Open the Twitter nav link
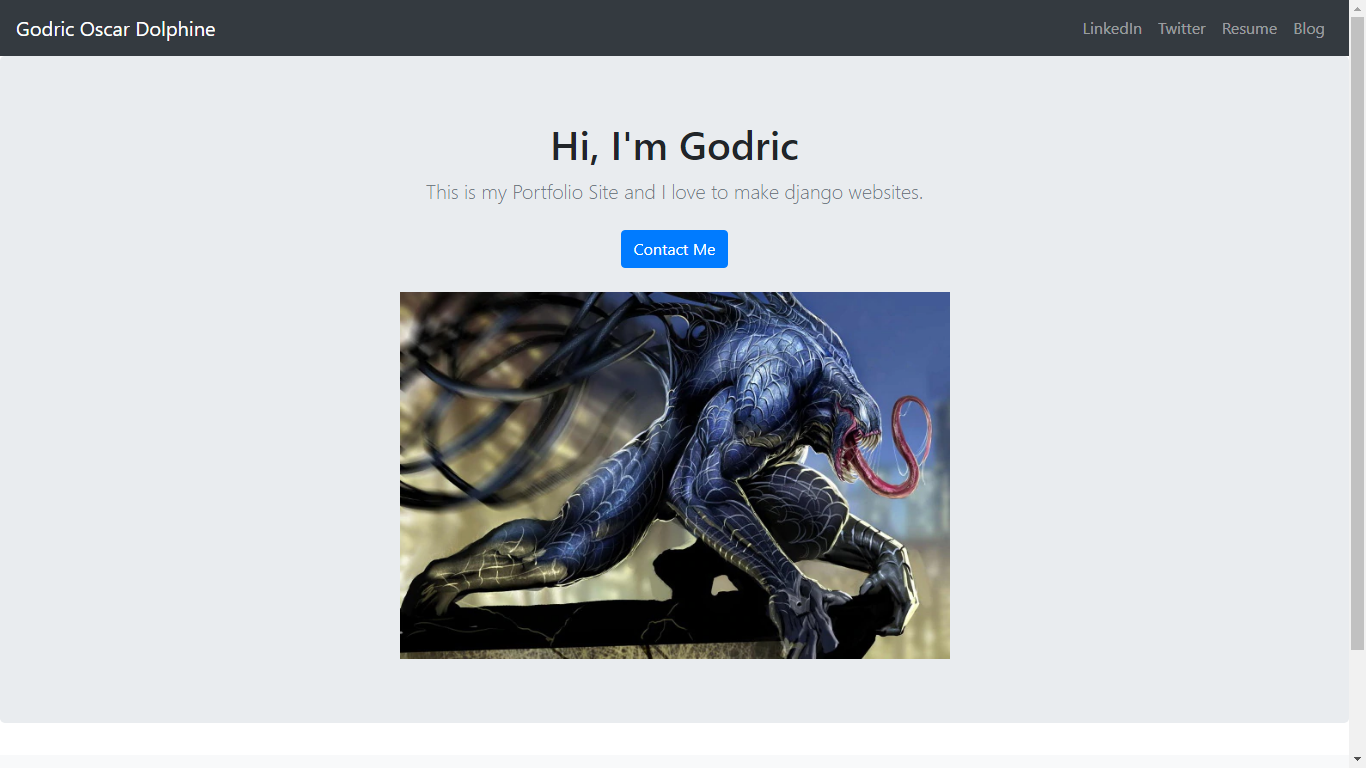Viewport: 1366px width, 768px height. pyautogui.click(x=1182, y=29)
